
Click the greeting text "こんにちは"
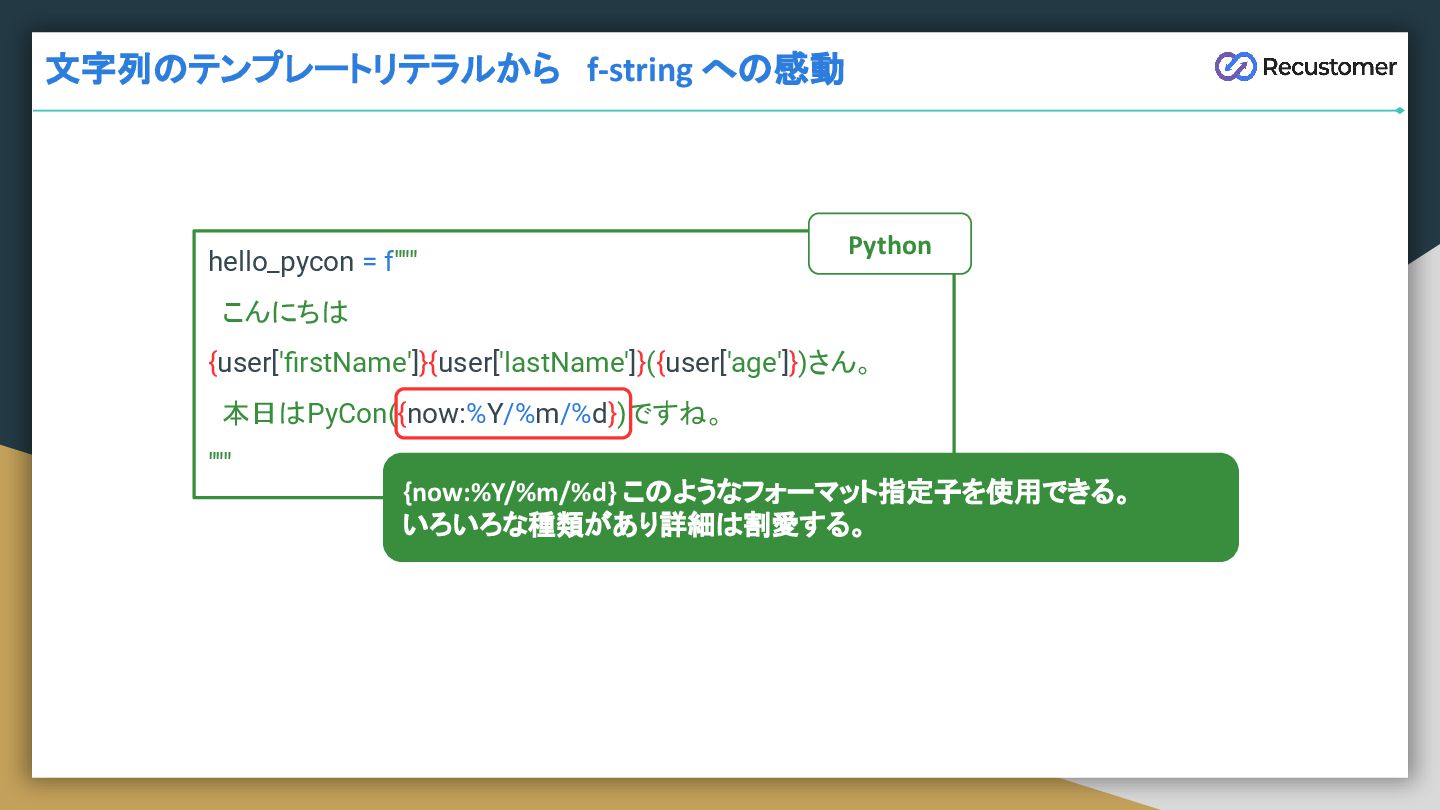[285, 312]
